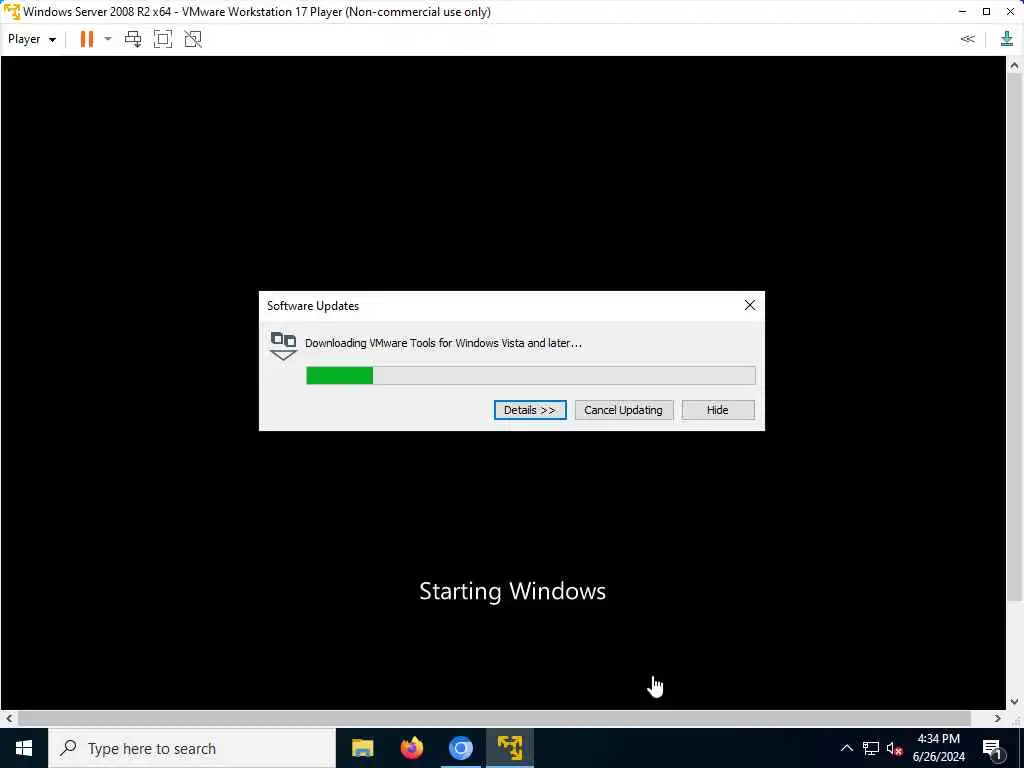Open the Windows Start menu

click(x=24, y=748)
